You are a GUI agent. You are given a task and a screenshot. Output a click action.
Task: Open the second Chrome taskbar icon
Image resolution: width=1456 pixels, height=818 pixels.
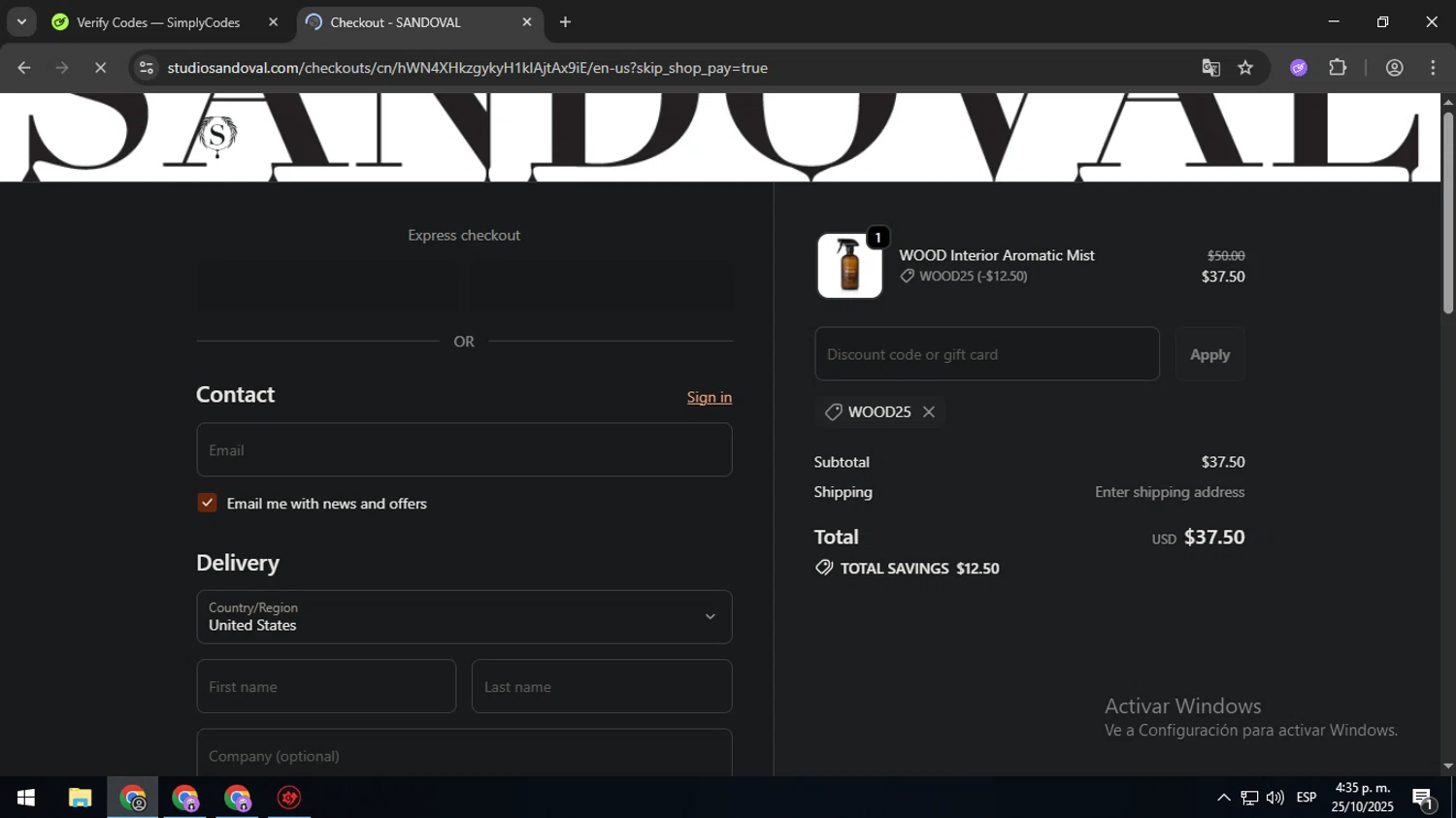point(185,798)
